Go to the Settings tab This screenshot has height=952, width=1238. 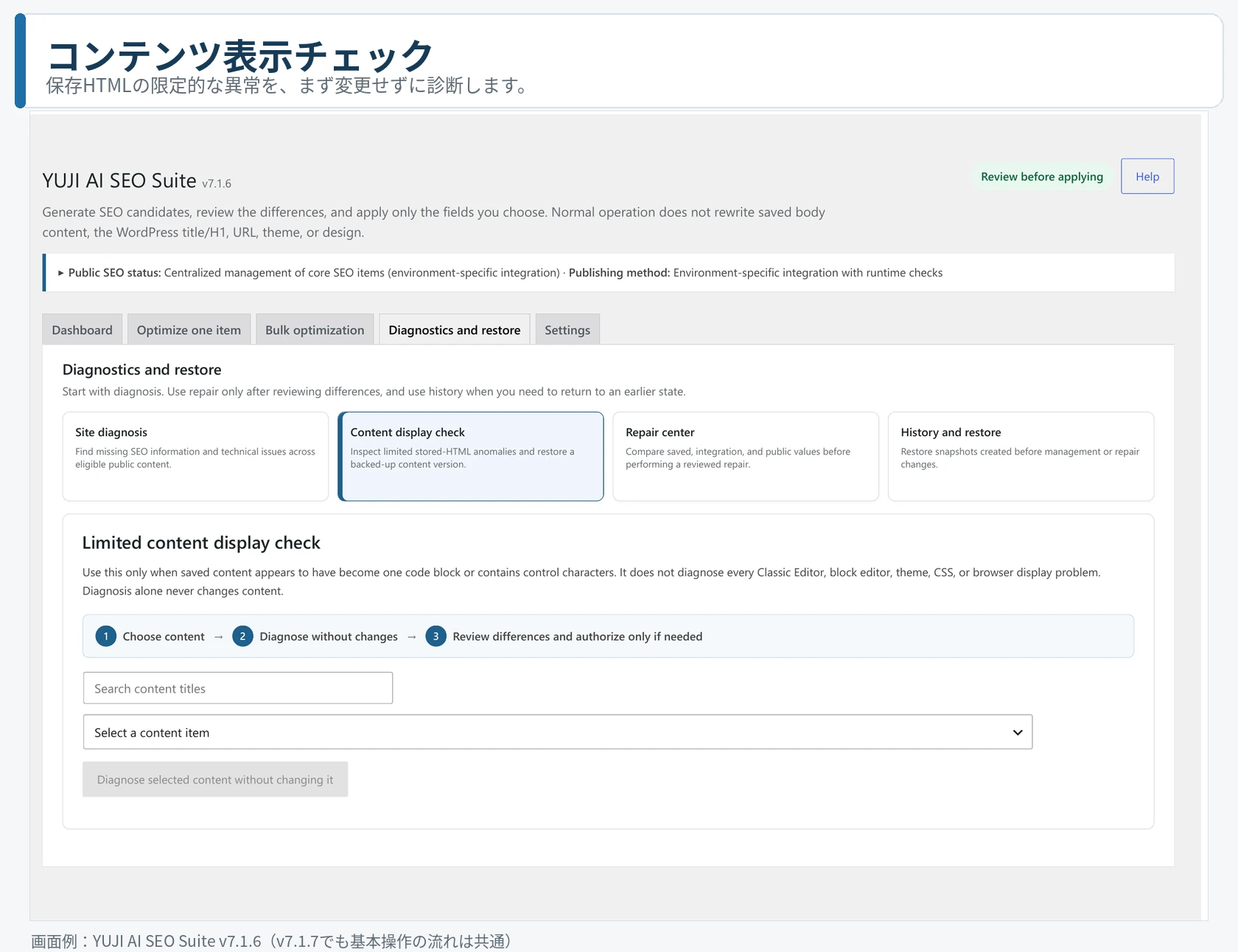tap(567, 329)
